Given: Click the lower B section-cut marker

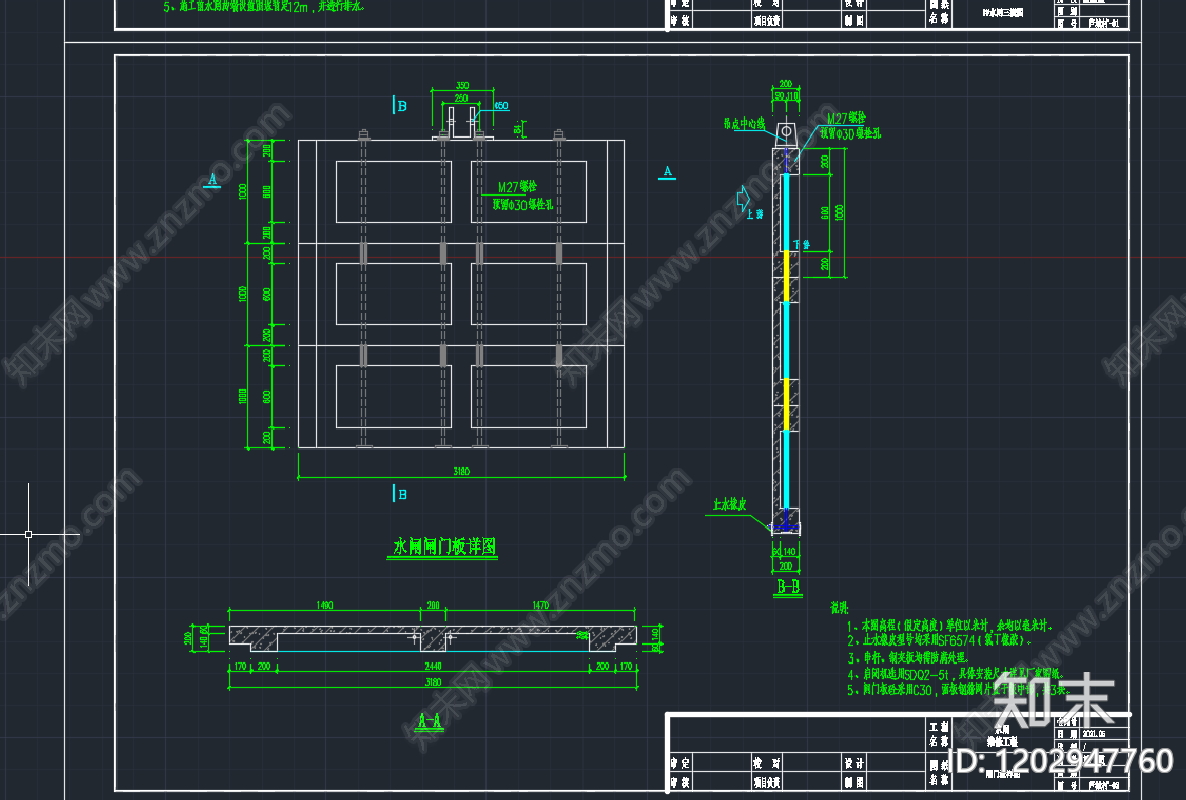Looking at the screenshot, I should click(x=400, y=494).
